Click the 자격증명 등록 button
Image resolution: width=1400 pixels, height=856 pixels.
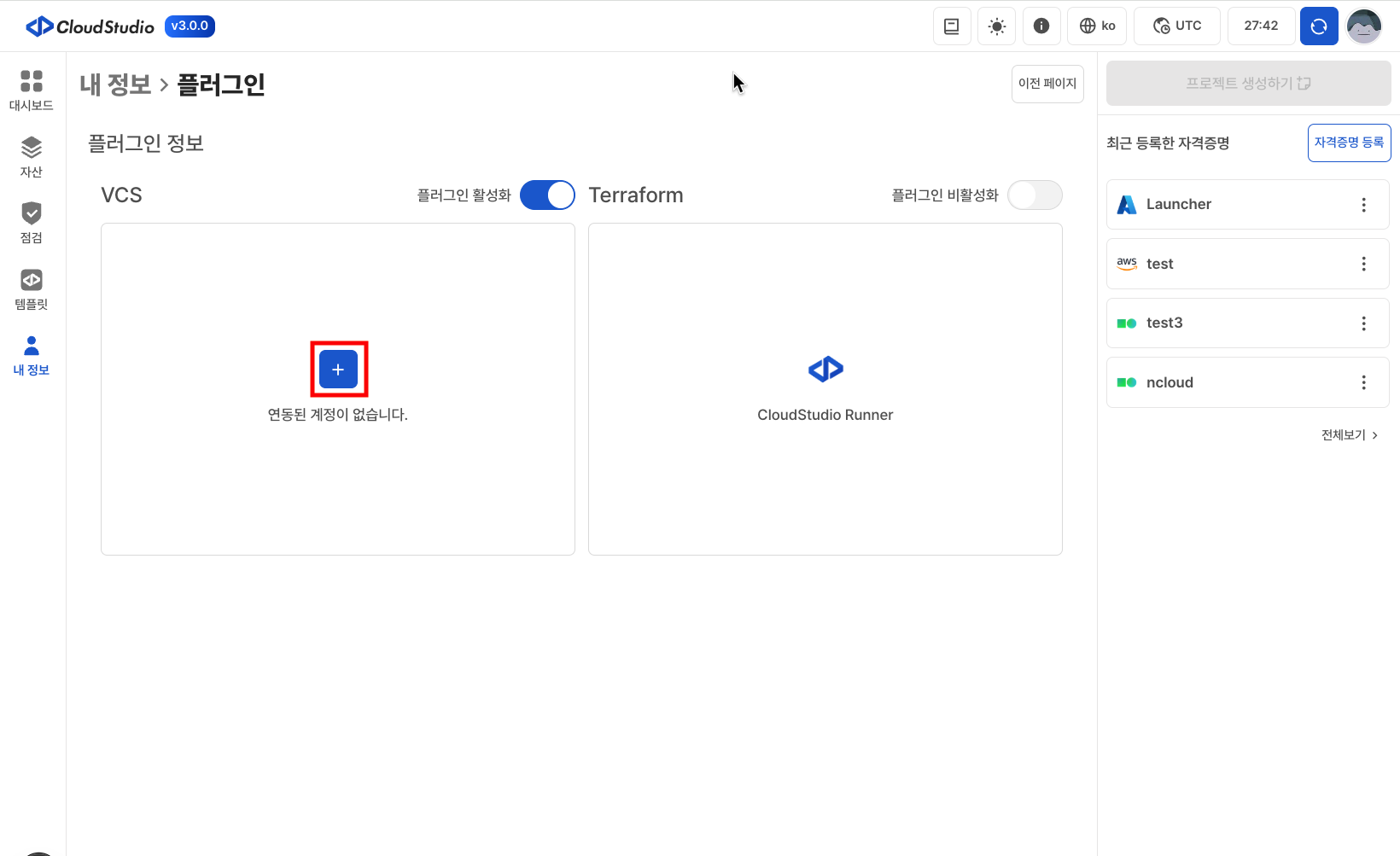click(1349, 143)
